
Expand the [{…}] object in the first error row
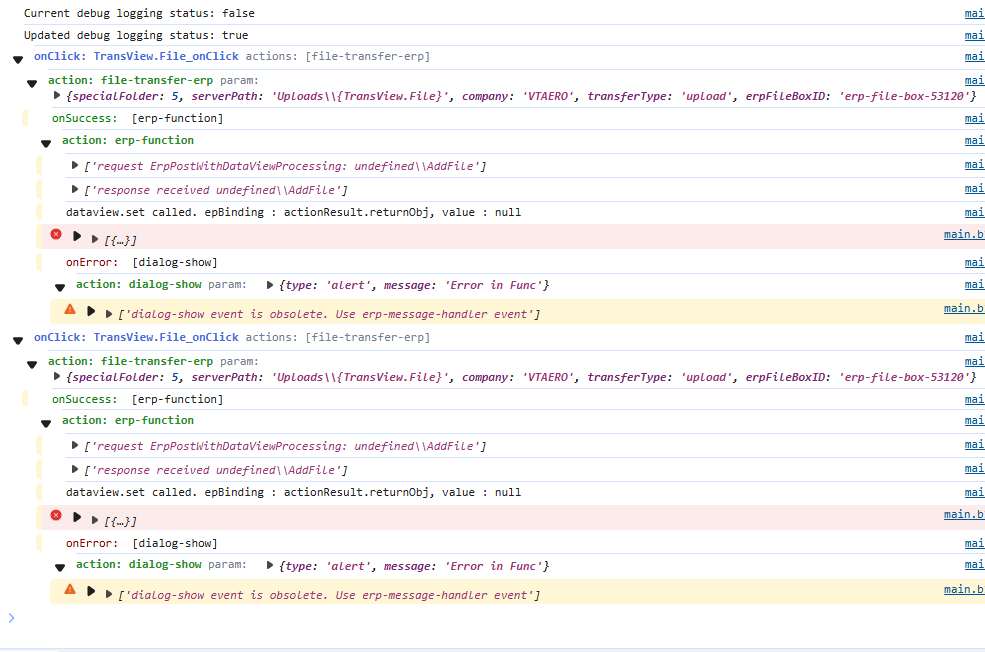[x=95, y=239]
